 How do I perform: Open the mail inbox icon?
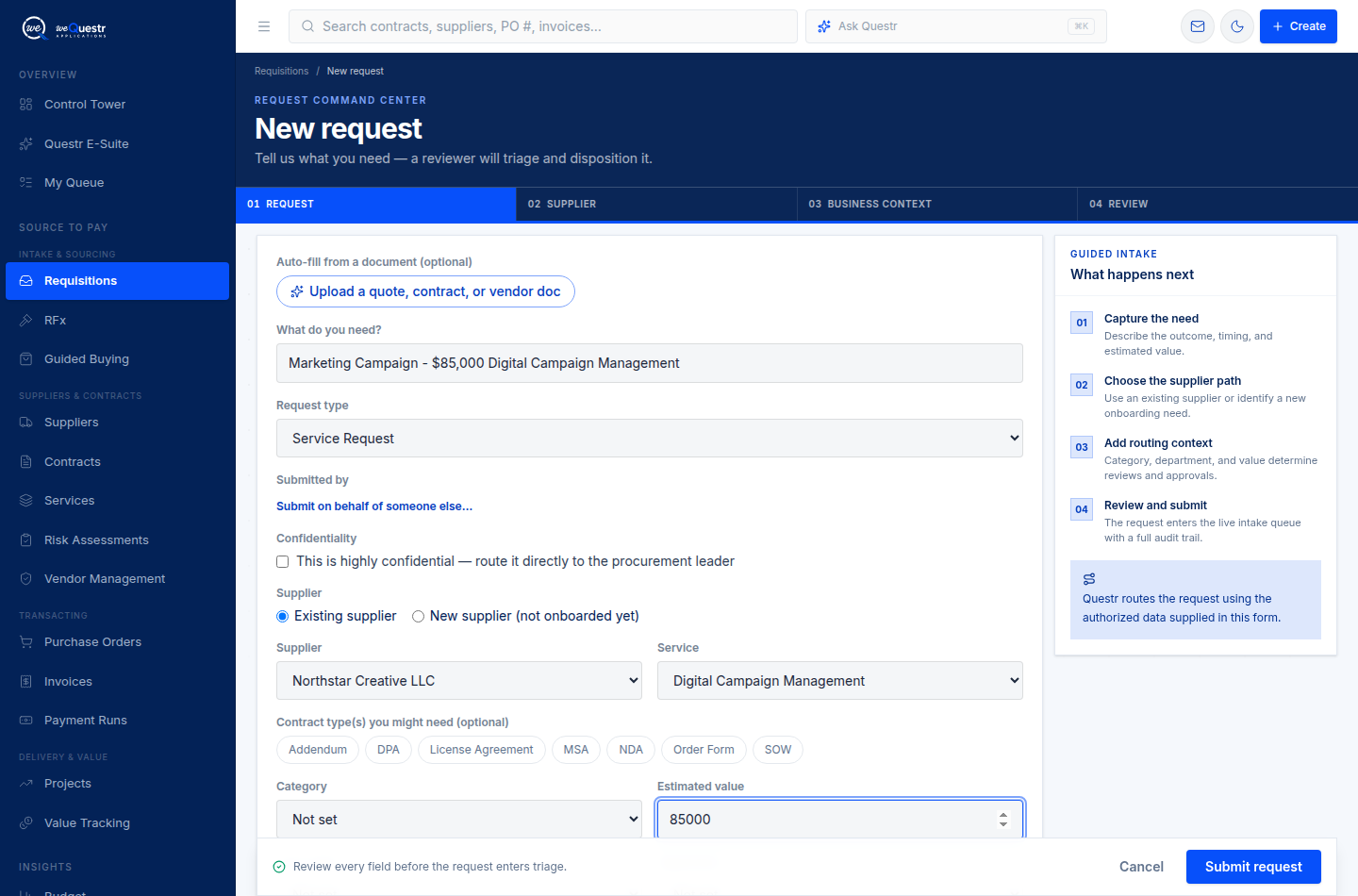pyautogui.click(x=1198, y=26)
